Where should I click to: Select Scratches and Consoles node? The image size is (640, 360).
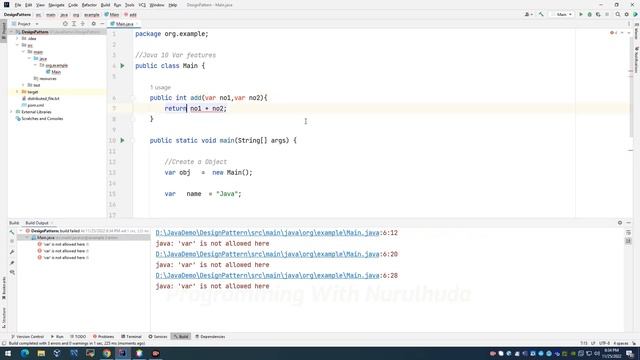click(39, 119)
